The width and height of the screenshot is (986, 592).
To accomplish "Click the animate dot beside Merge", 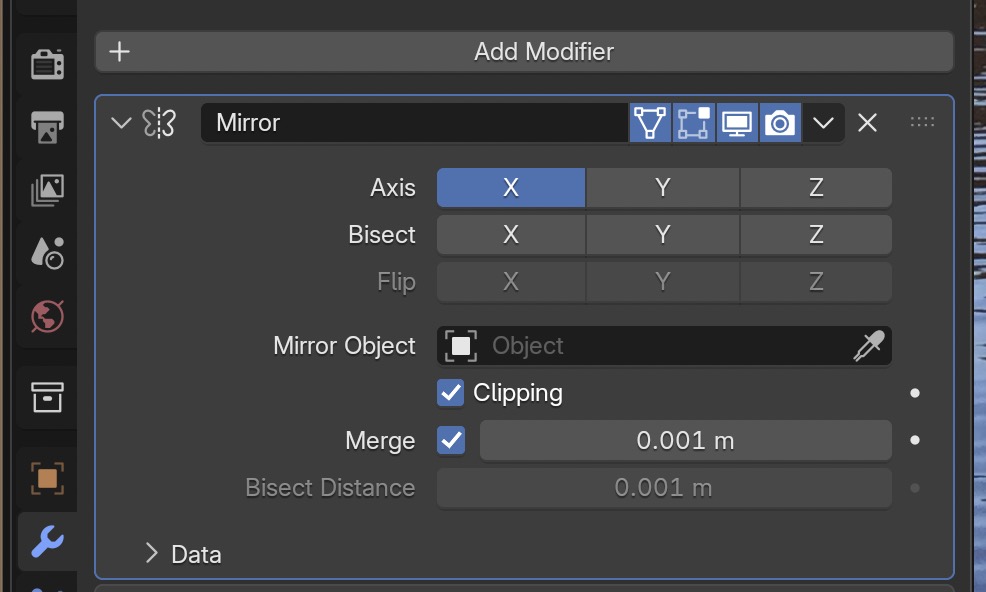I will pos(915,440).
